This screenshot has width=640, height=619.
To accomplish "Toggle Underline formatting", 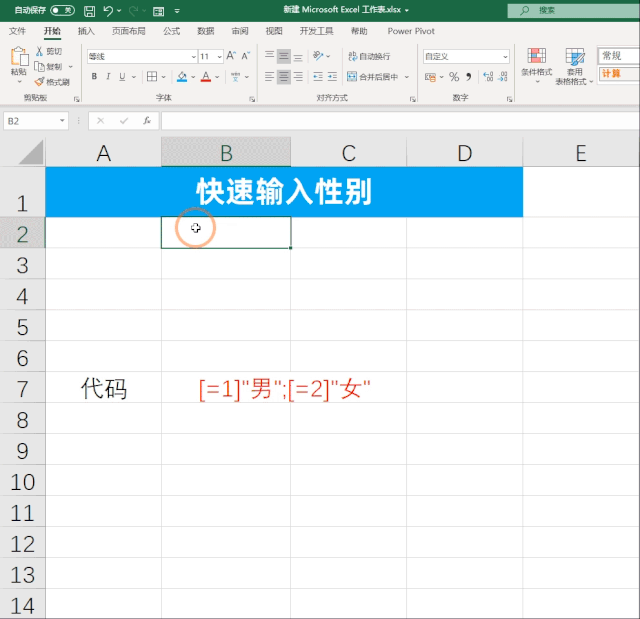I will click(122, 76).
